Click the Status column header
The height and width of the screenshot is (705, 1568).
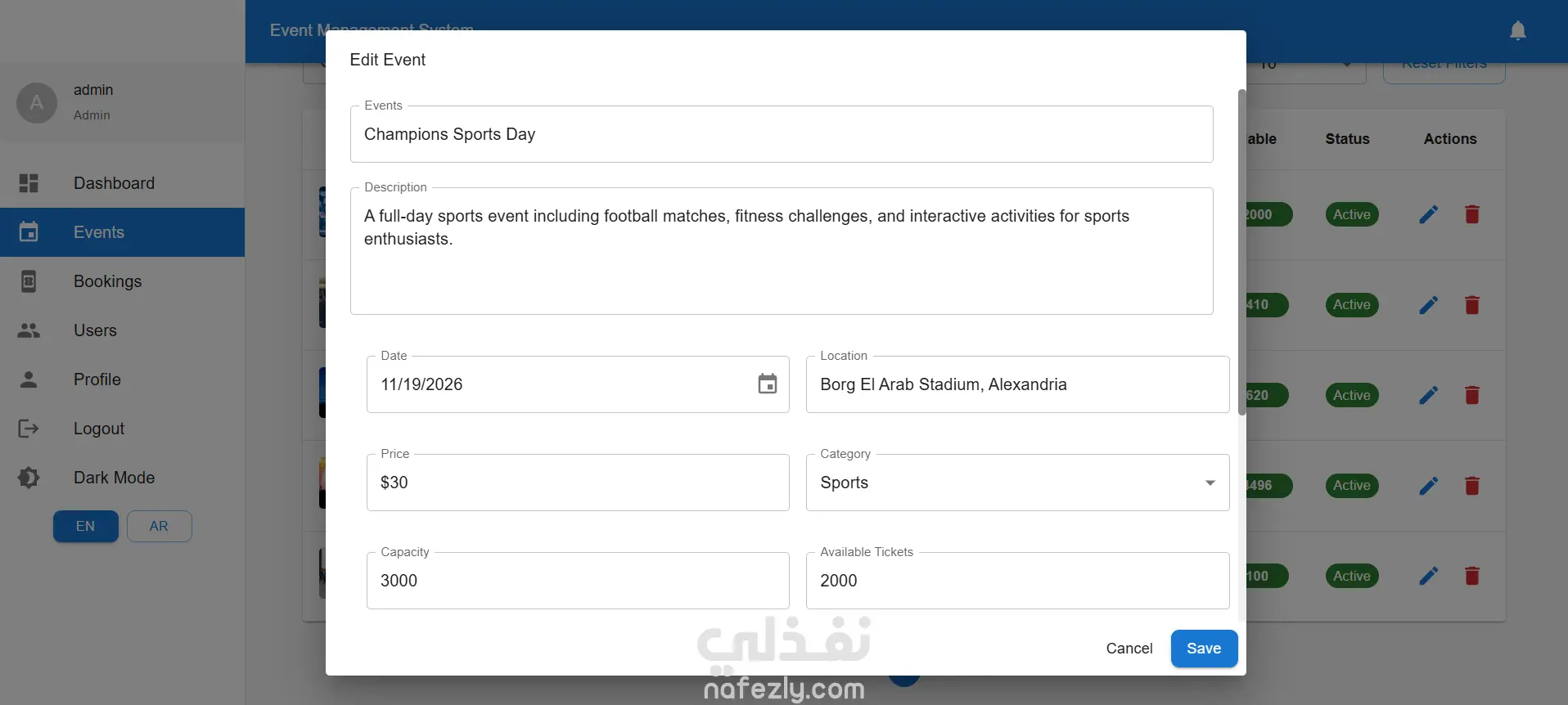[1347, 139]
